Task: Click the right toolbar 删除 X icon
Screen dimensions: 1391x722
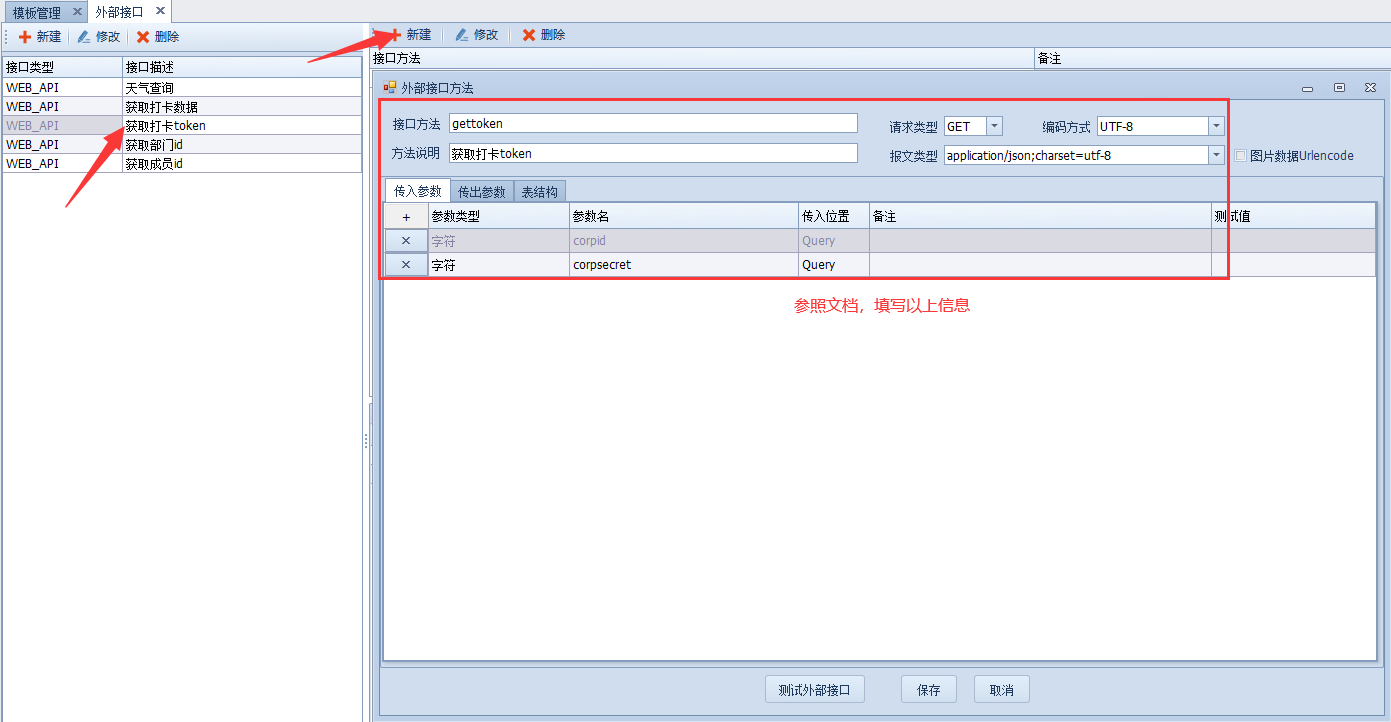Action: (529, 35)
